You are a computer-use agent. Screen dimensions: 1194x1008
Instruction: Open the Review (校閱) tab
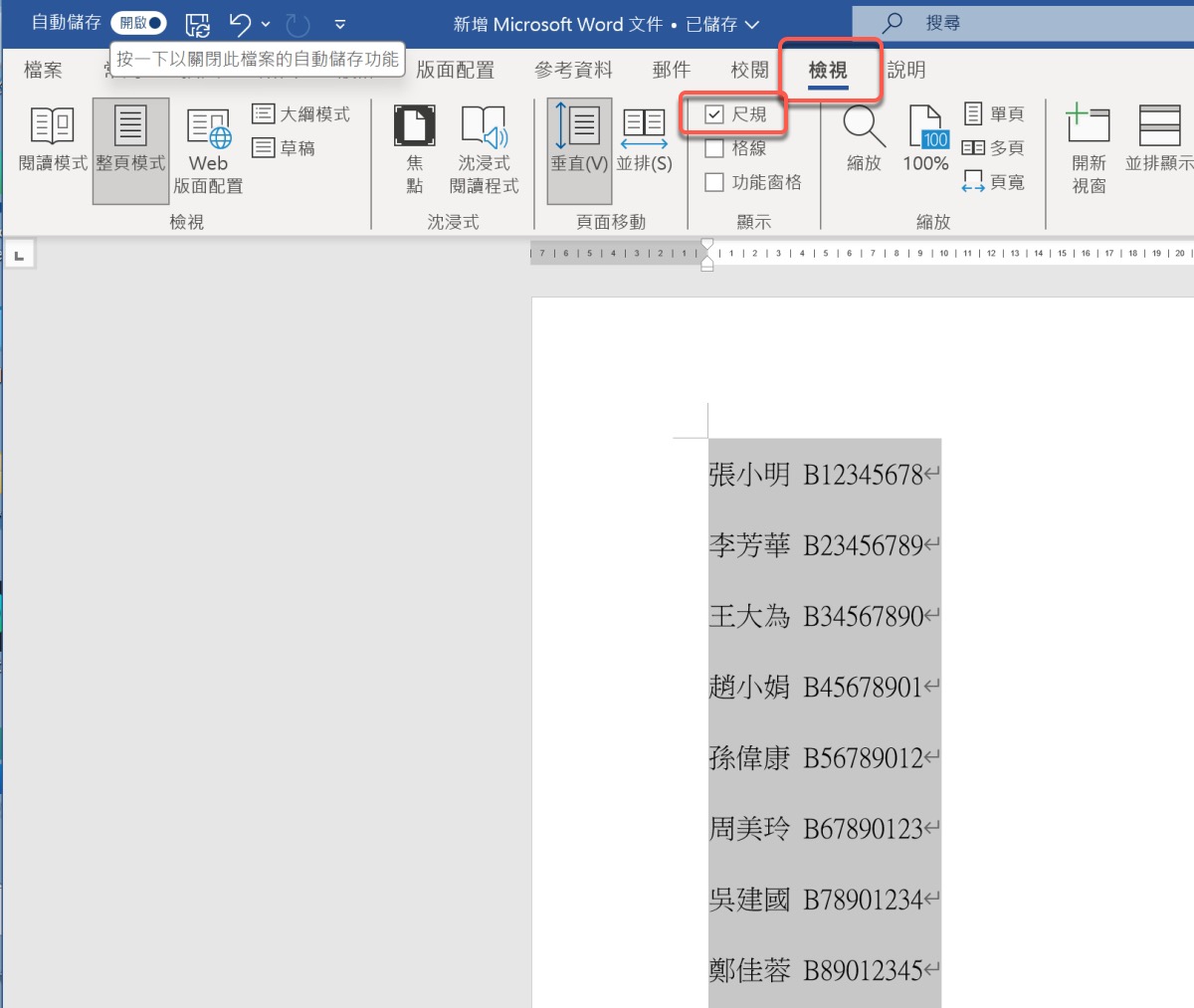(x=749, y=70)
